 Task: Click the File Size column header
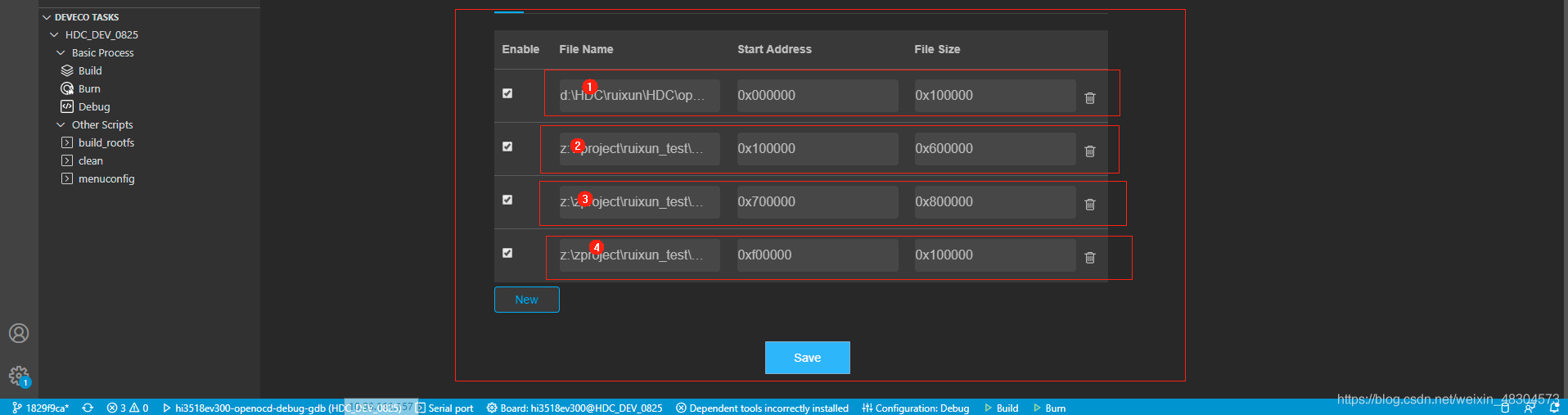(x=937, y=49)
